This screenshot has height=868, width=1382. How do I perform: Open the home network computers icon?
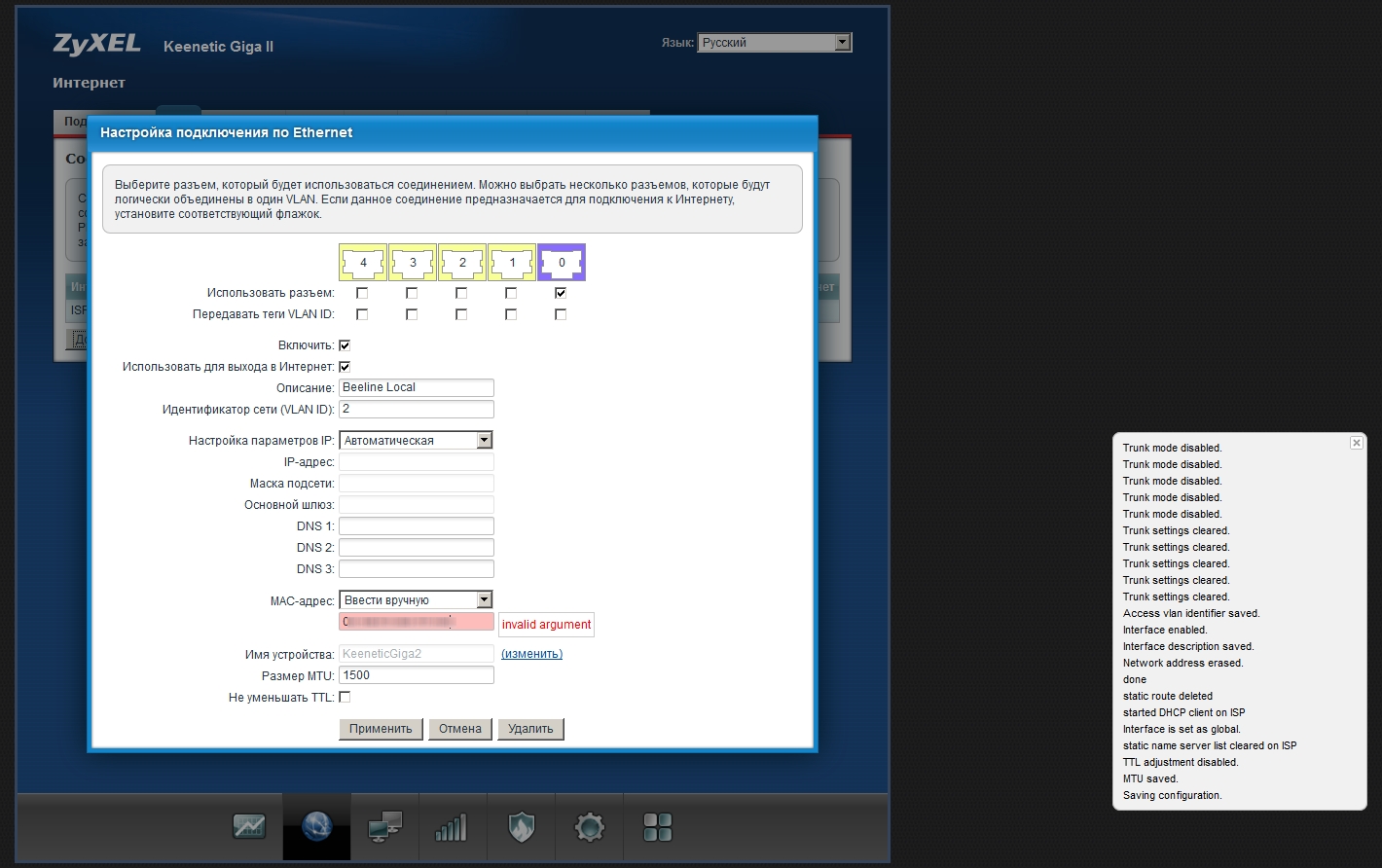point(385,827)
